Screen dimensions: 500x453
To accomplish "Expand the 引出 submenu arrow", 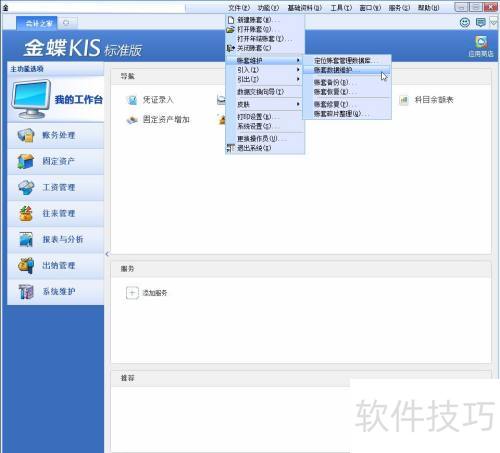I will click(x=298, y=79).
